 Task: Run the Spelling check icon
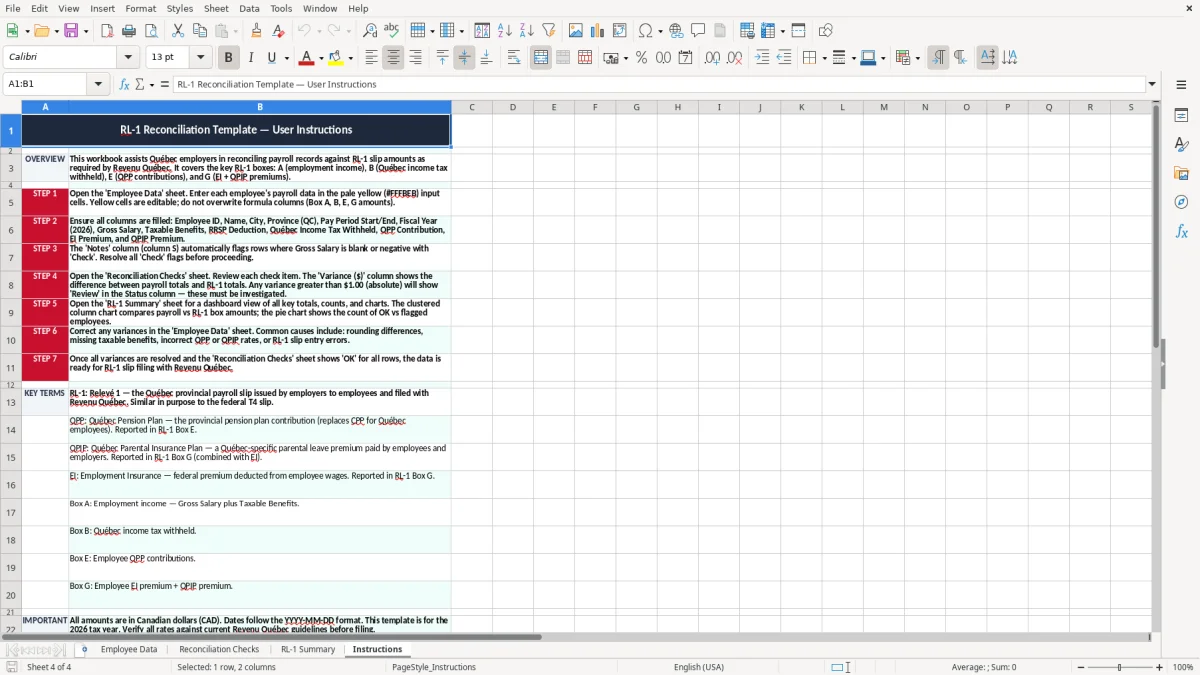(x=391, y=31)
